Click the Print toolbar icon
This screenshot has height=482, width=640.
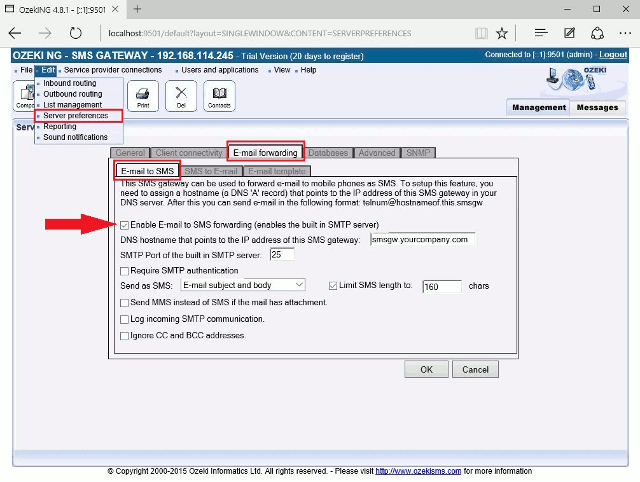point(143,96)
